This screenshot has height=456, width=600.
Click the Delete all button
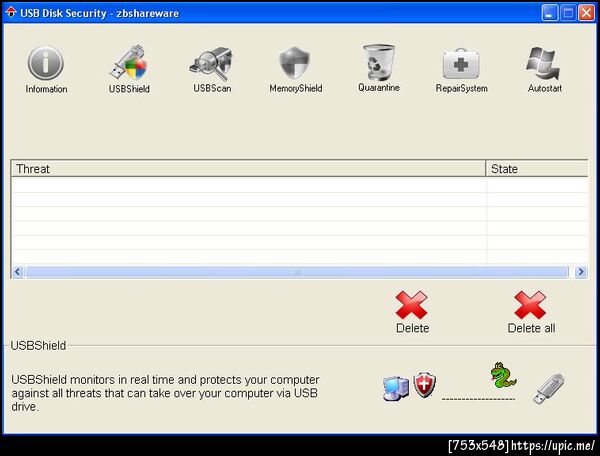[x=531, y=312]
